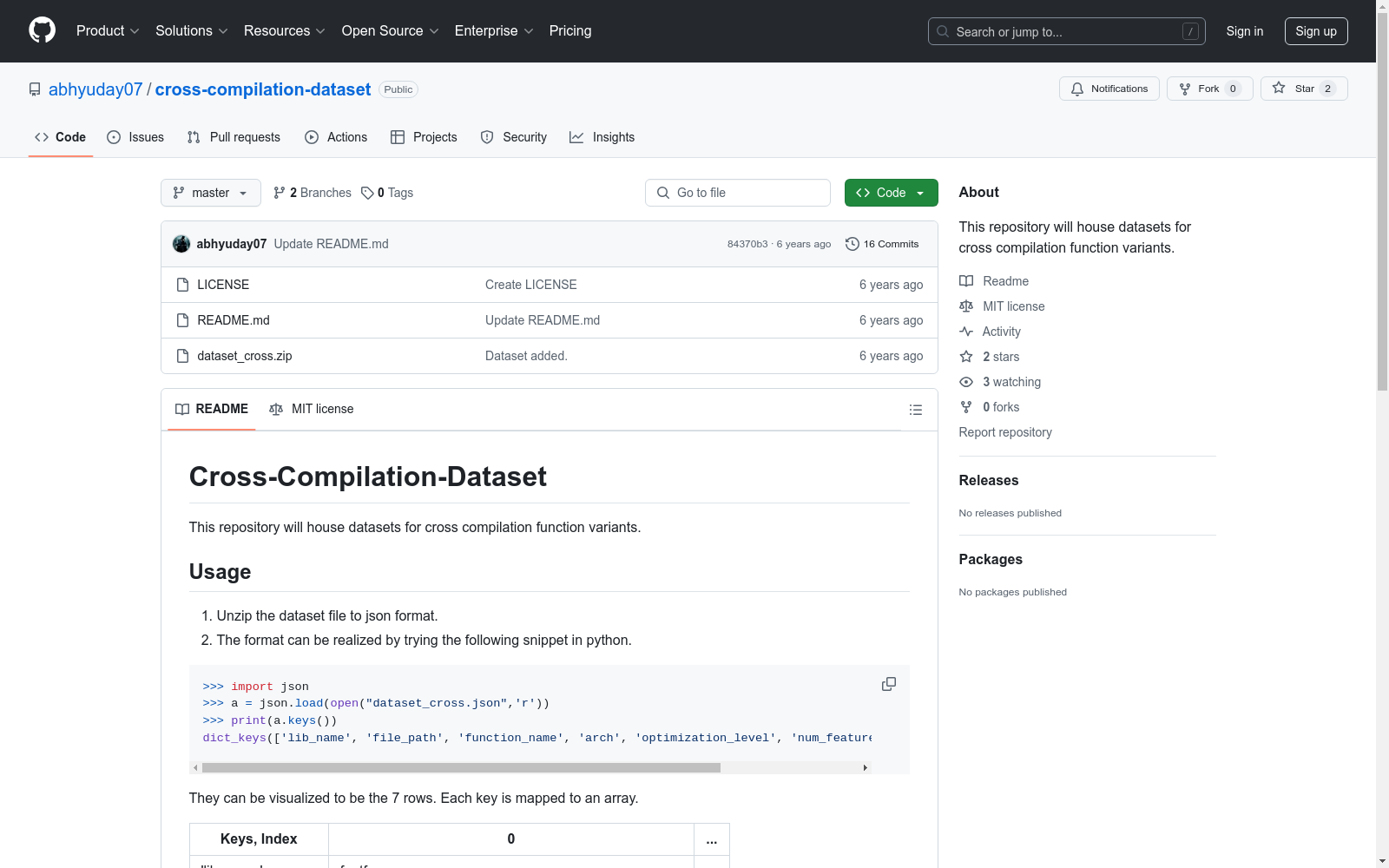Click the repository book icon beside abhyuday07
The height and width of the screenshot is (868, 1389).
tap(35, 89)
